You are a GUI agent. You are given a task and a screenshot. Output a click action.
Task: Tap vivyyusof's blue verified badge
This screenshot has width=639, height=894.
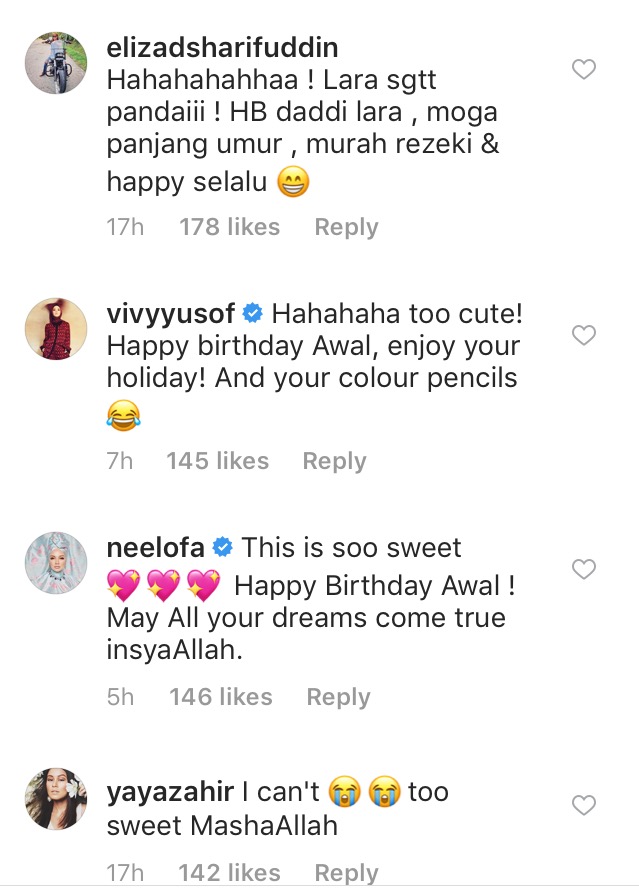pyautogui.click(x=253, y=314)
